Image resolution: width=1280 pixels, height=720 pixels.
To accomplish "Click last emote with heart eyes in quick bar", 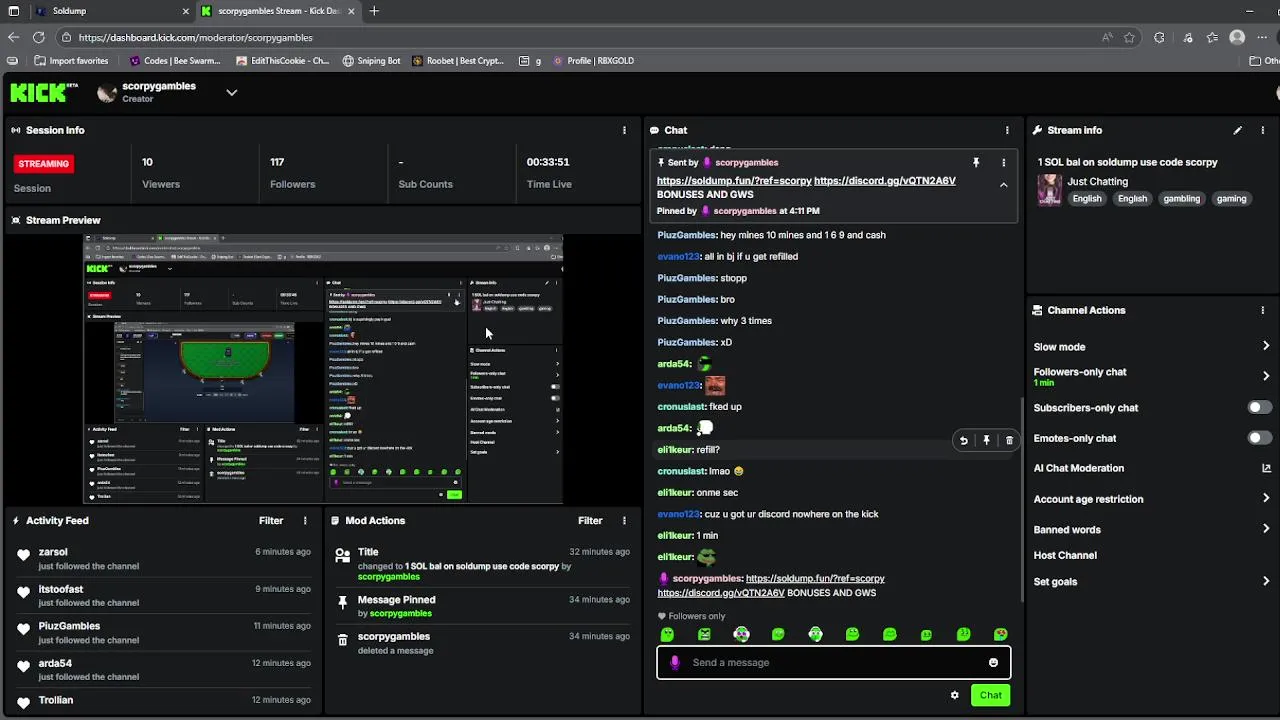I will [x=1000, y=634].
